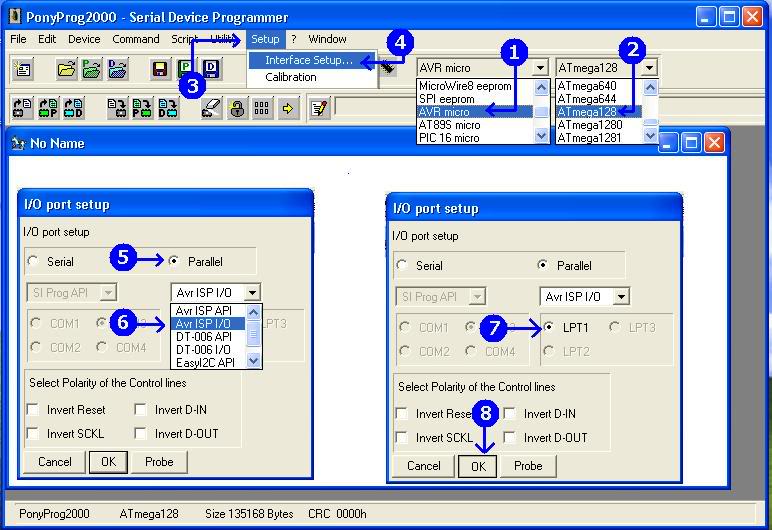Save device file with brown floppy icon
The width and height of the screenshot is (772, 530).
160,69
